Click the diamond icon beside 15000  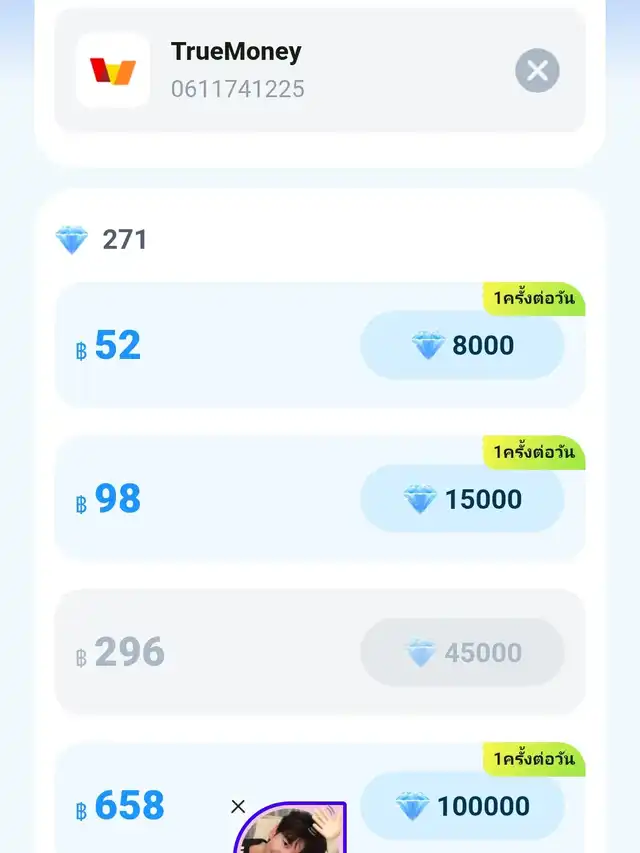click(x=420, y=499)
